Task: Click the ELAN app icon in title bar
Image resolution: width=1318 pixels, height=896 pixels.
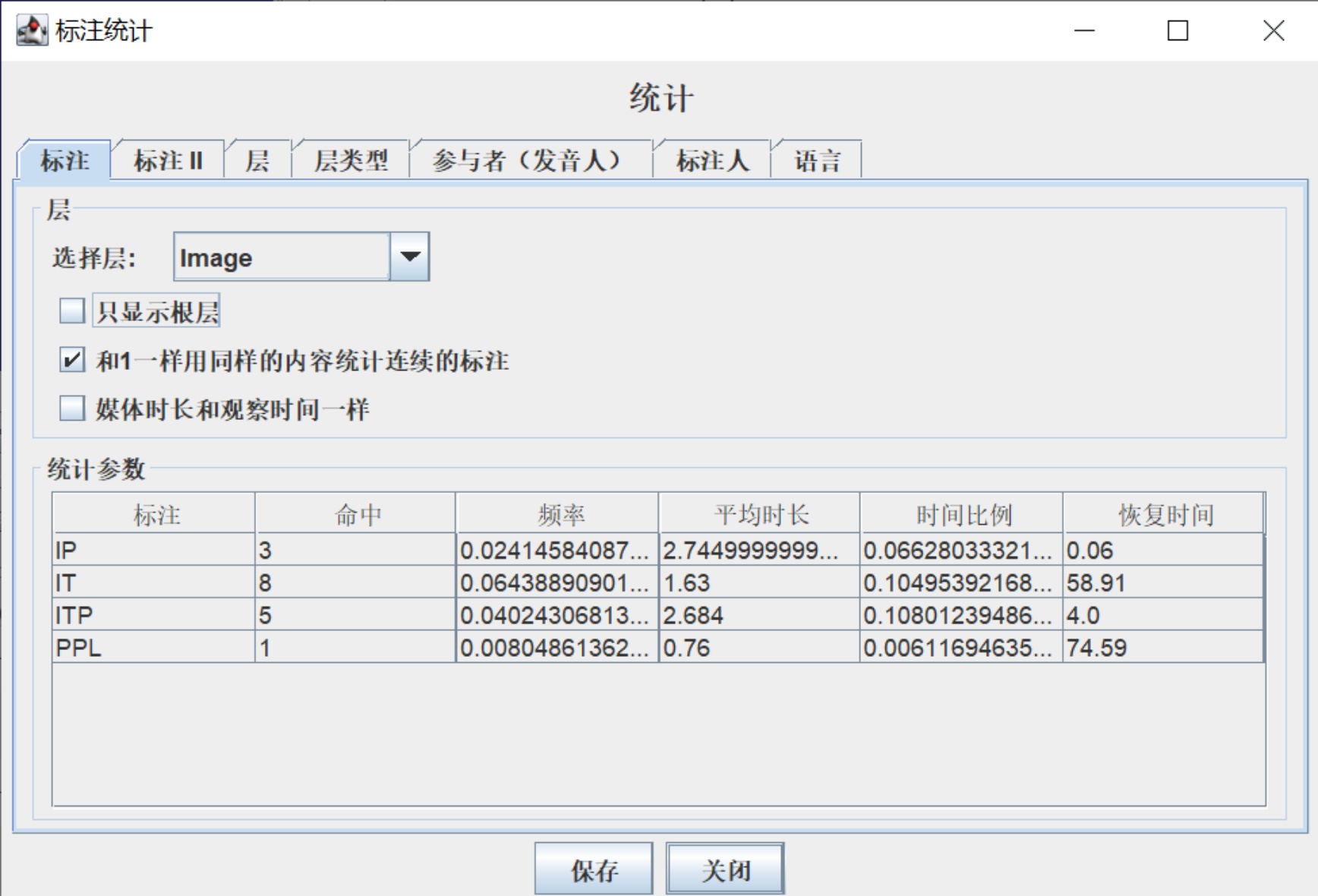Action: (x=31, y=30)
